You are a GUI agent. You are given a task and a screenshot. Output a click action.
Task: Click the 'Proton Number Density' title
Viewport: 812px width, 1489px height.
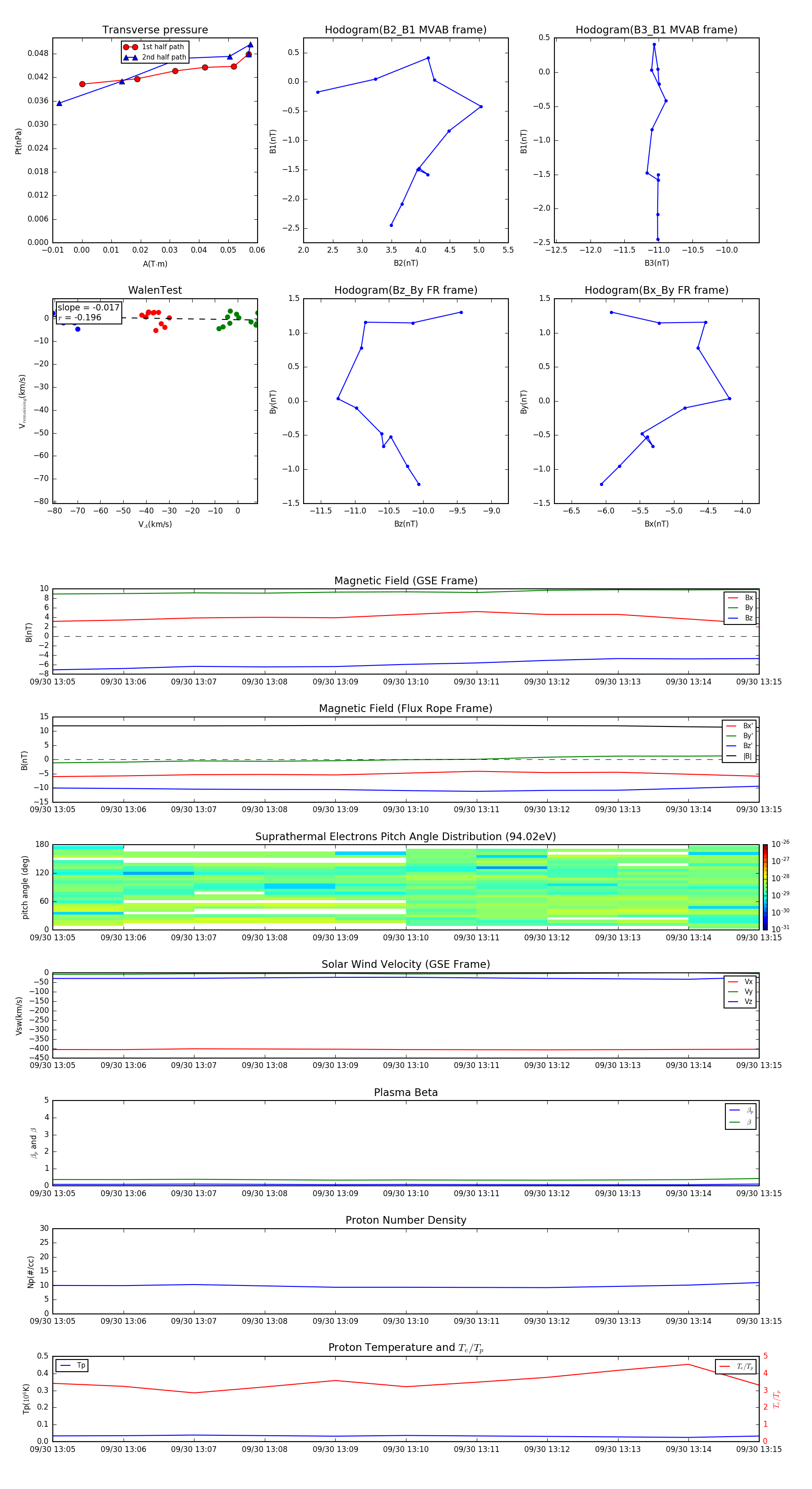click(x=406, y=1220)
